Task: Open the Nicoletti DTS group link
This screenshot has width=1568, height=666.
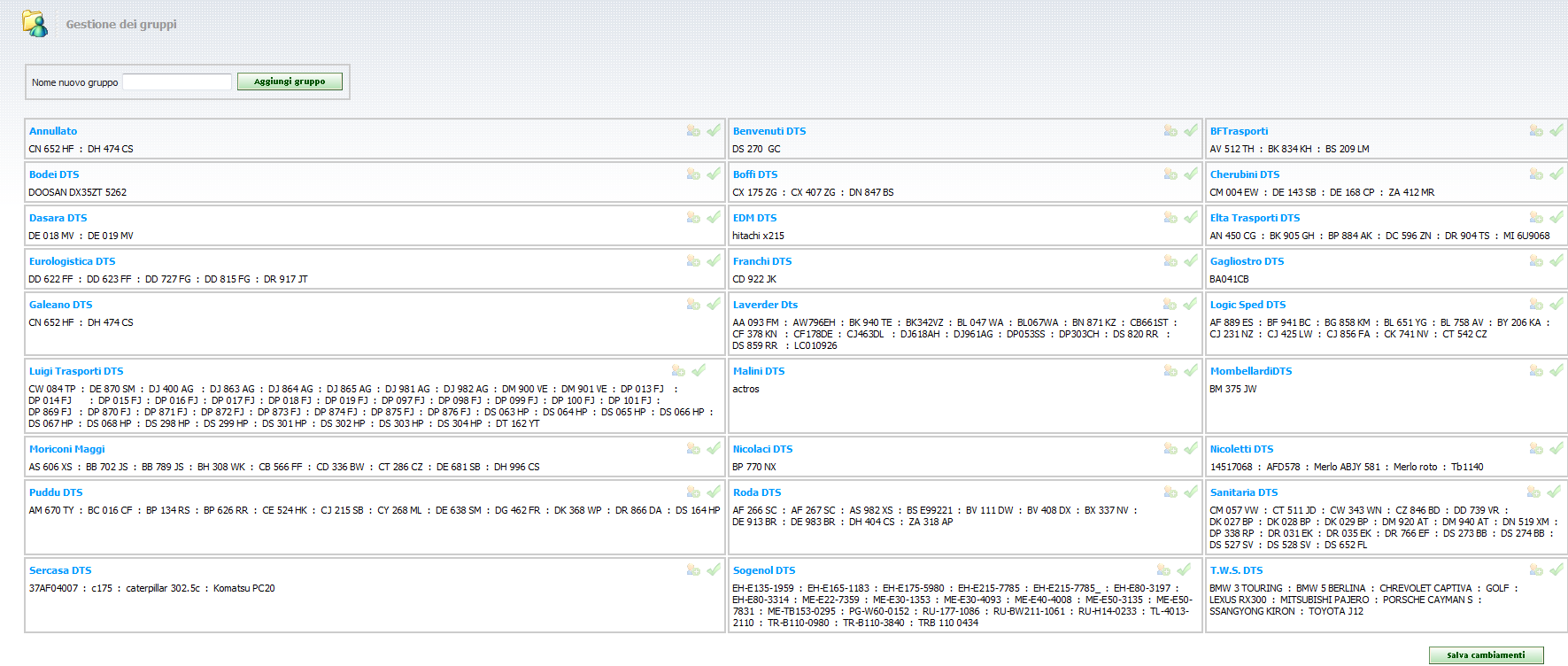Action: (x=1241, y=449)
